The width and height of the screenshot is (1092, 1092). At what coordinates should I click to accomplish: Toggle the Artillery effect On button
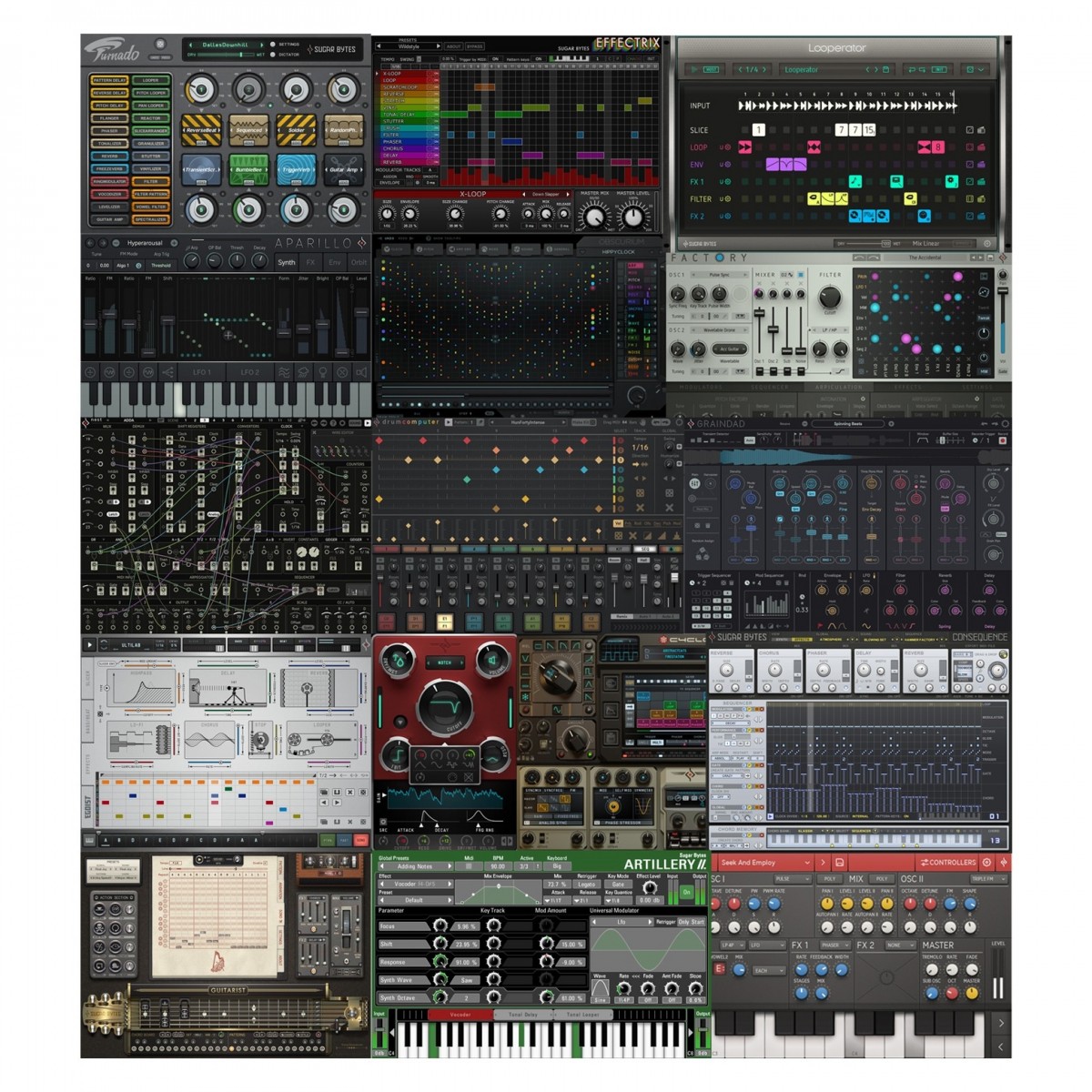pos(687,893)
